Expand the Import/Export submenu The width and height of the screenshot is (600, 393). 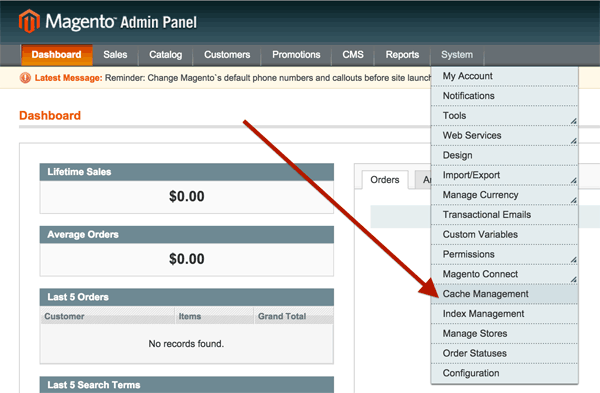tap(504, 175)
